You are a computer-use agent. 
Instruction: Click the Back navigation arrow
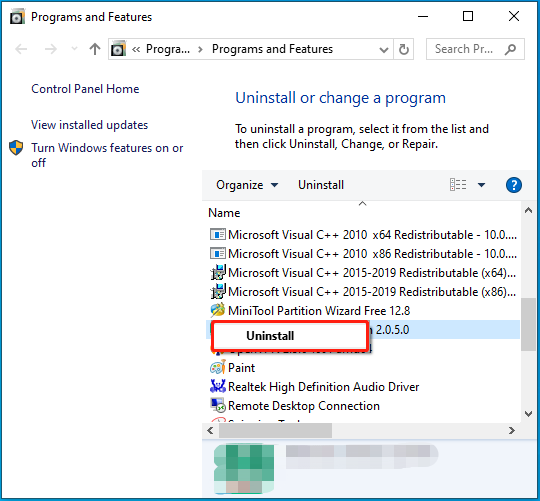(21, 49)
